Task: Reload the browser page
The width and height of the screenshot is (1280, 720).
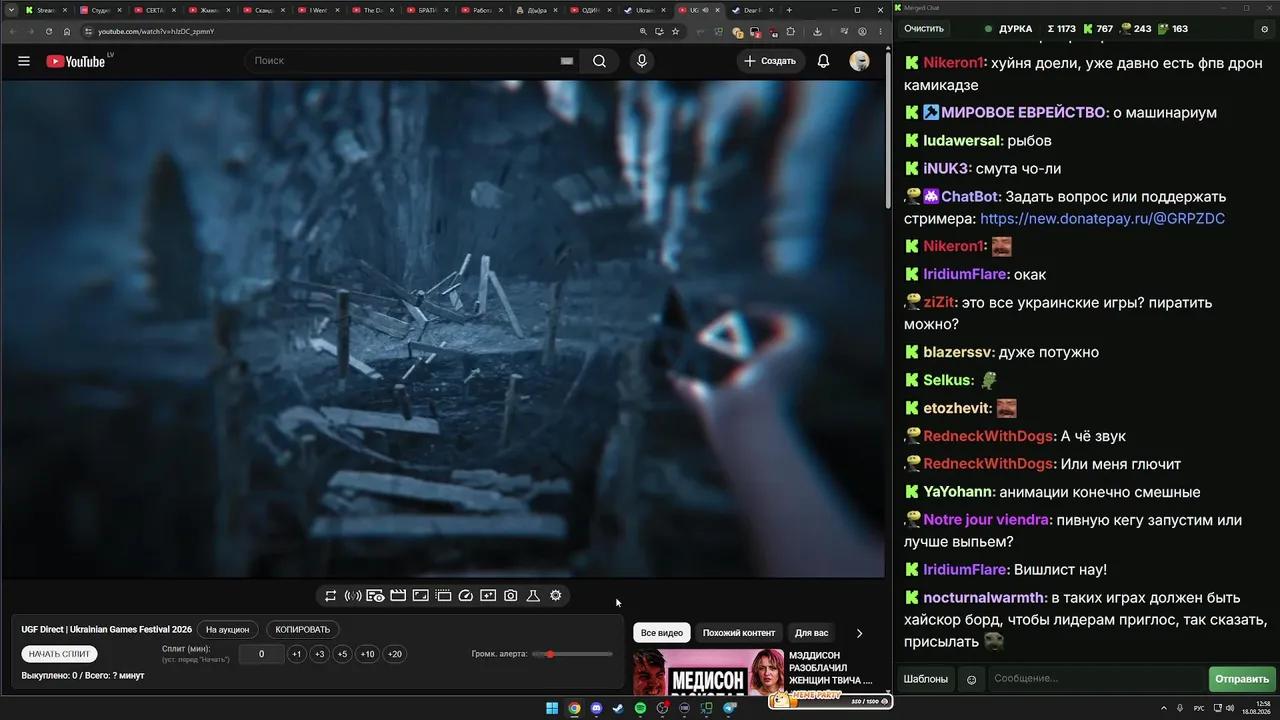Action: pos(49,31)
